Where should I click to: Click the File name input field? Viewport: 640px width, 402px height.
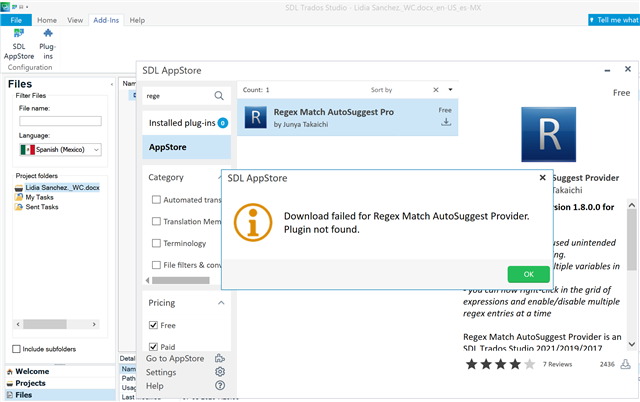click(x=60, y=121)
